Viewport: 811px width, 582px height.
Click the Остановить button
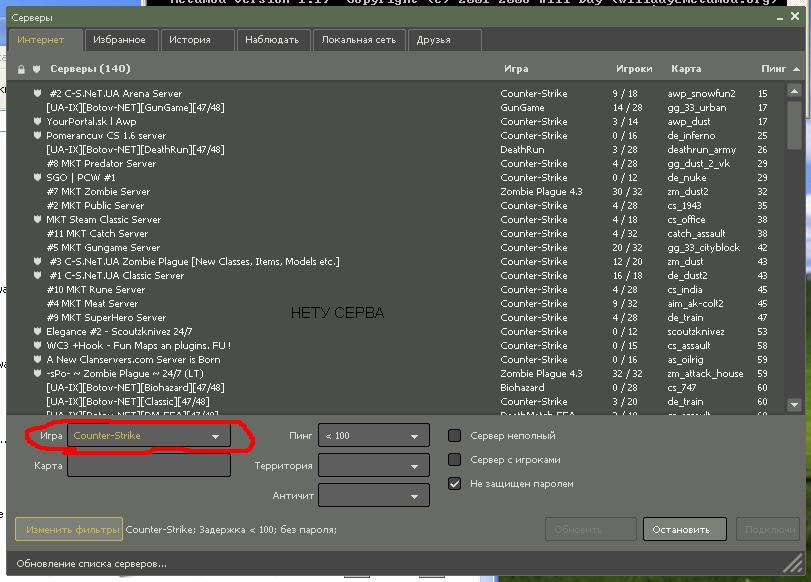tap(685, 529)
